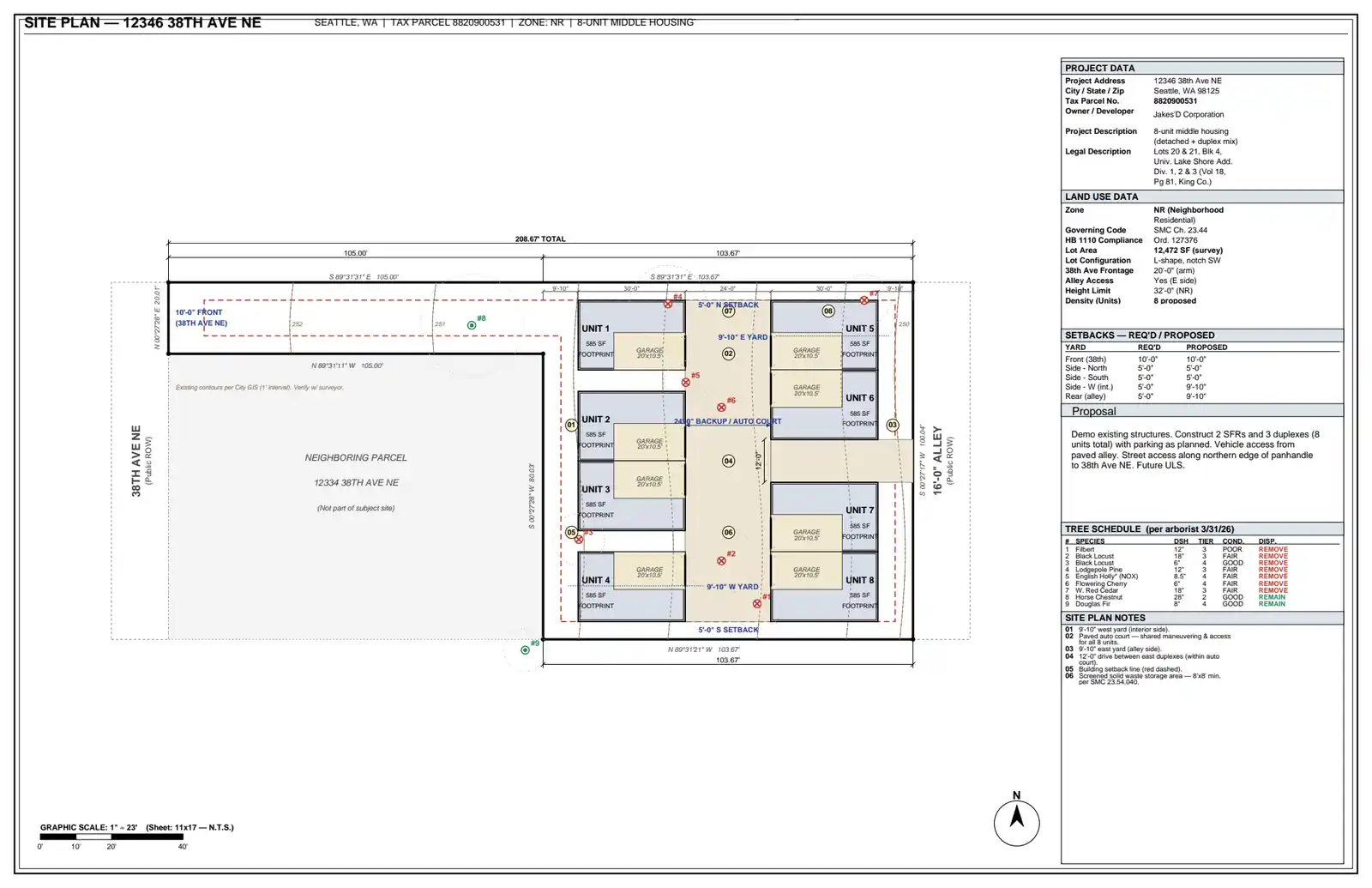
Task: Click the north arrow compass symbol
Action: (1016, 822)
